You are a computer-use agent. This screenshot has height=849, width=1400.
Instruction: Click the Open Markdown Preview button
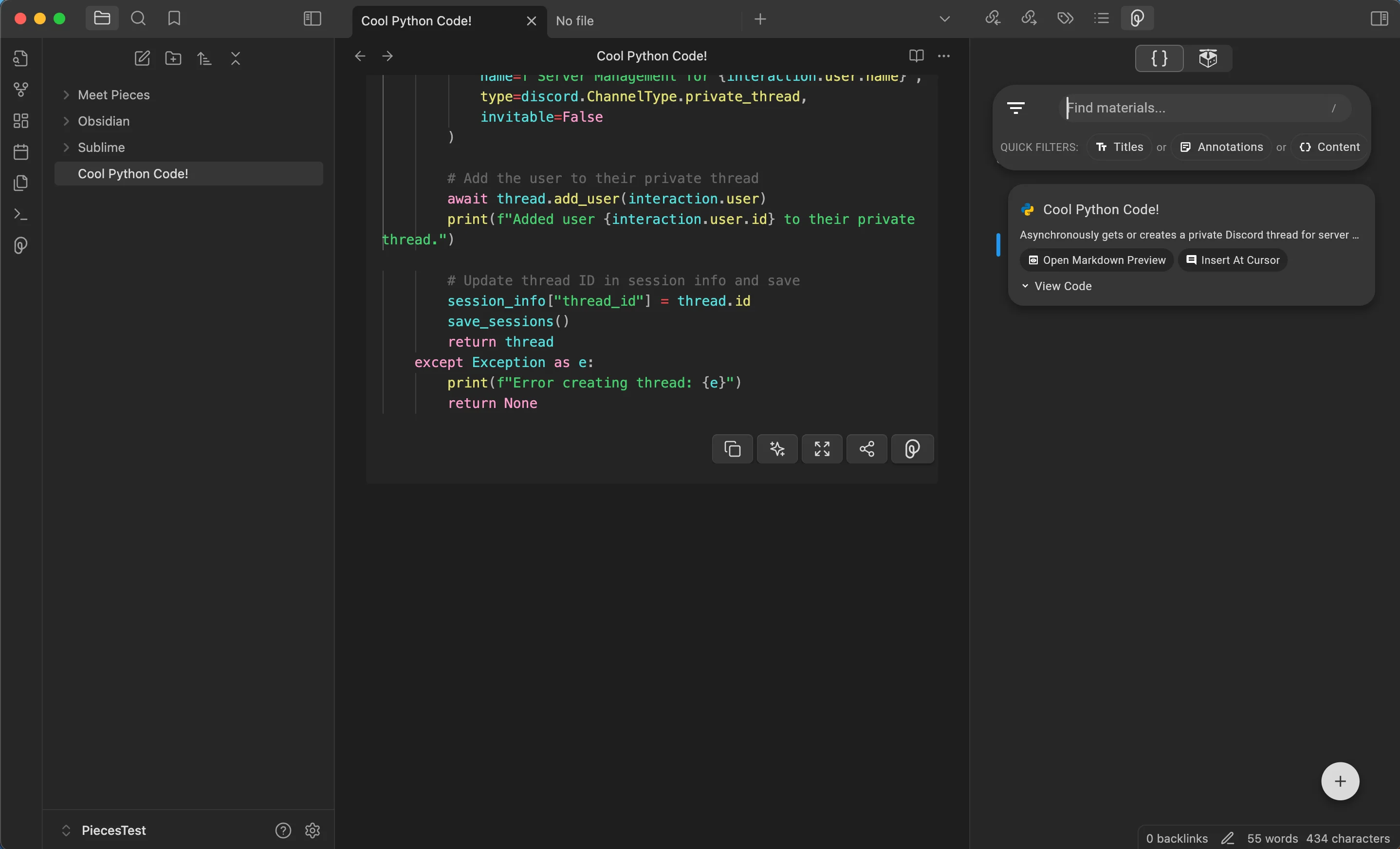point(1097,259)
